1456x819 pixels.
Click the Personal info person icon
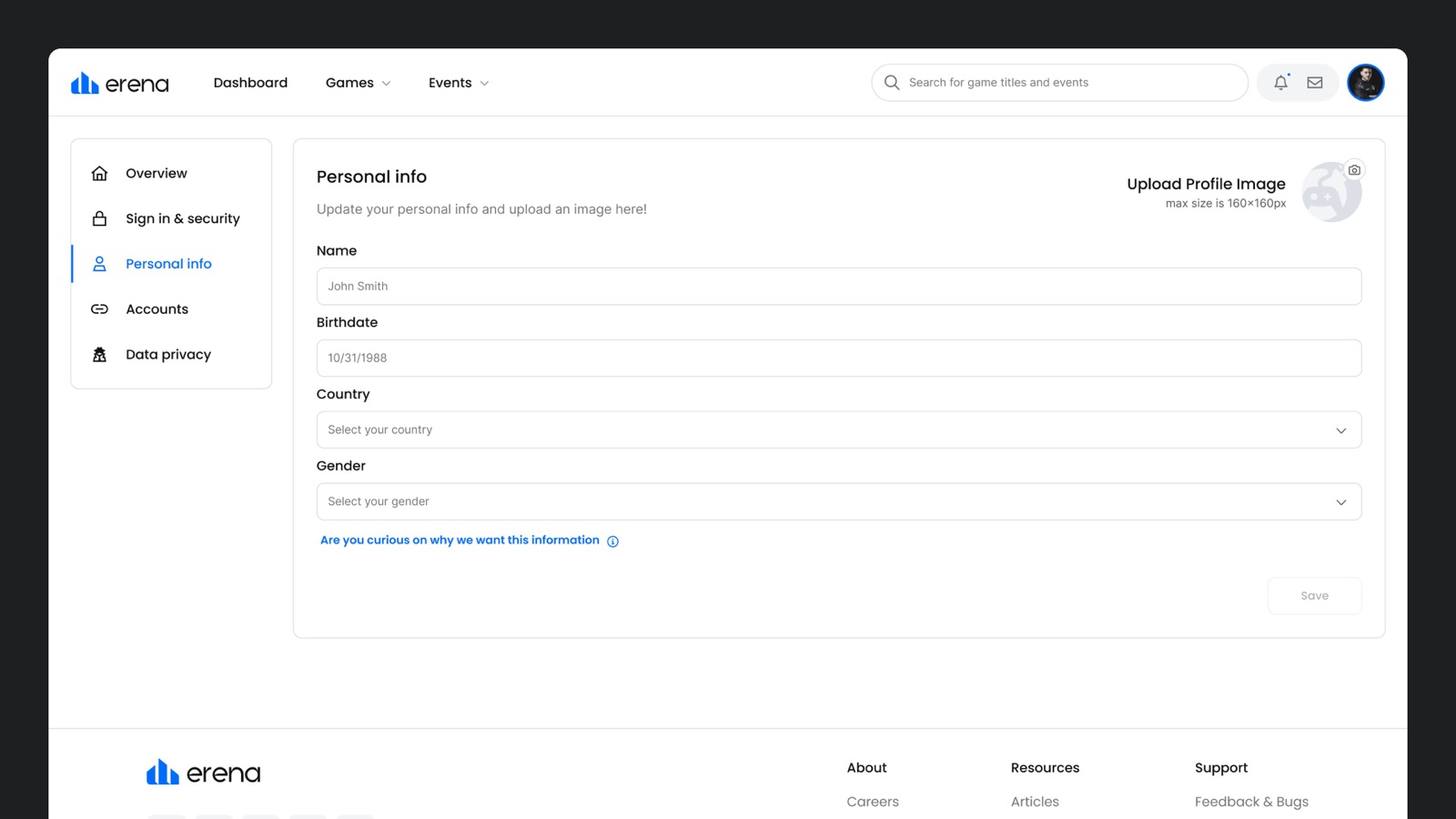(x=99, y=264)
